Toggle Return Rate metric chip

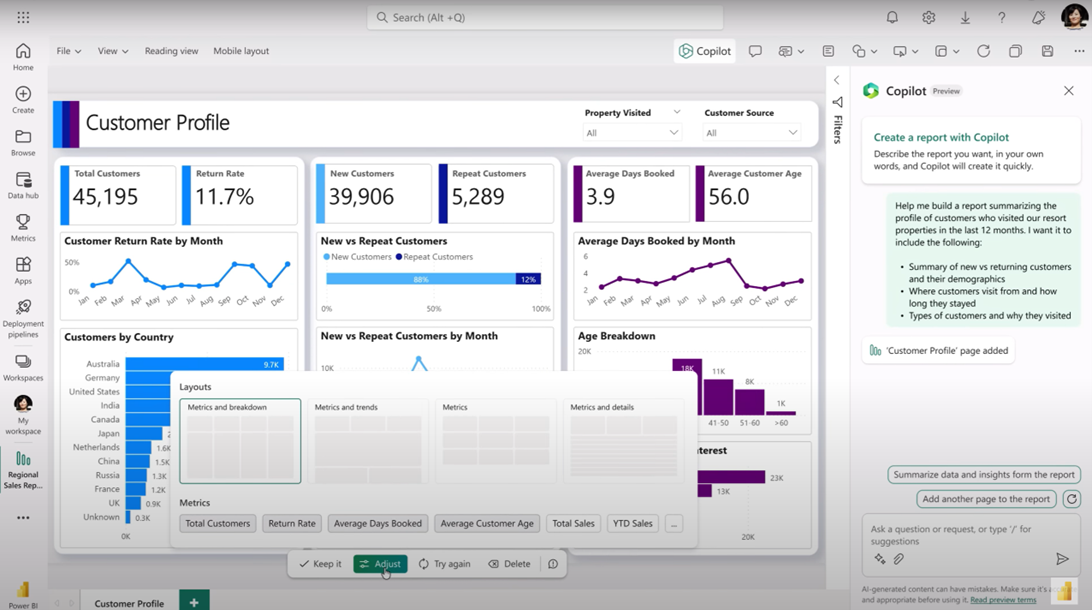coord(292,524)
